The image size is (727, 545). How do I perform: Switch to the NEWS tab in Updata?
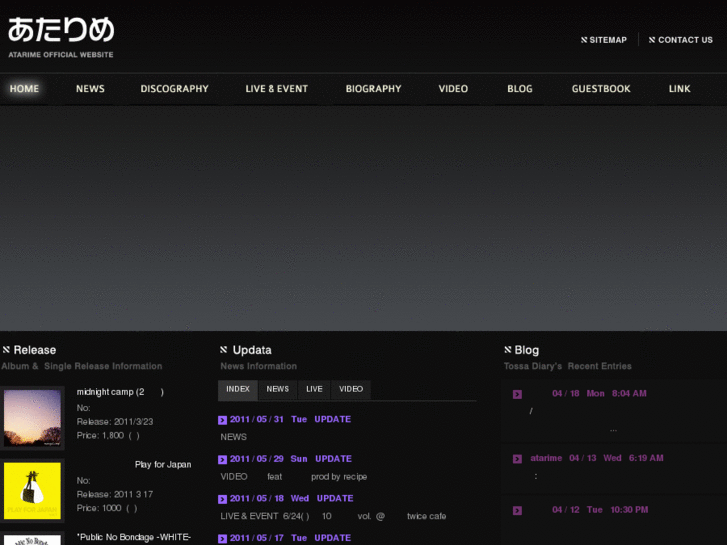pyautogui.click(x=277, y=390)
